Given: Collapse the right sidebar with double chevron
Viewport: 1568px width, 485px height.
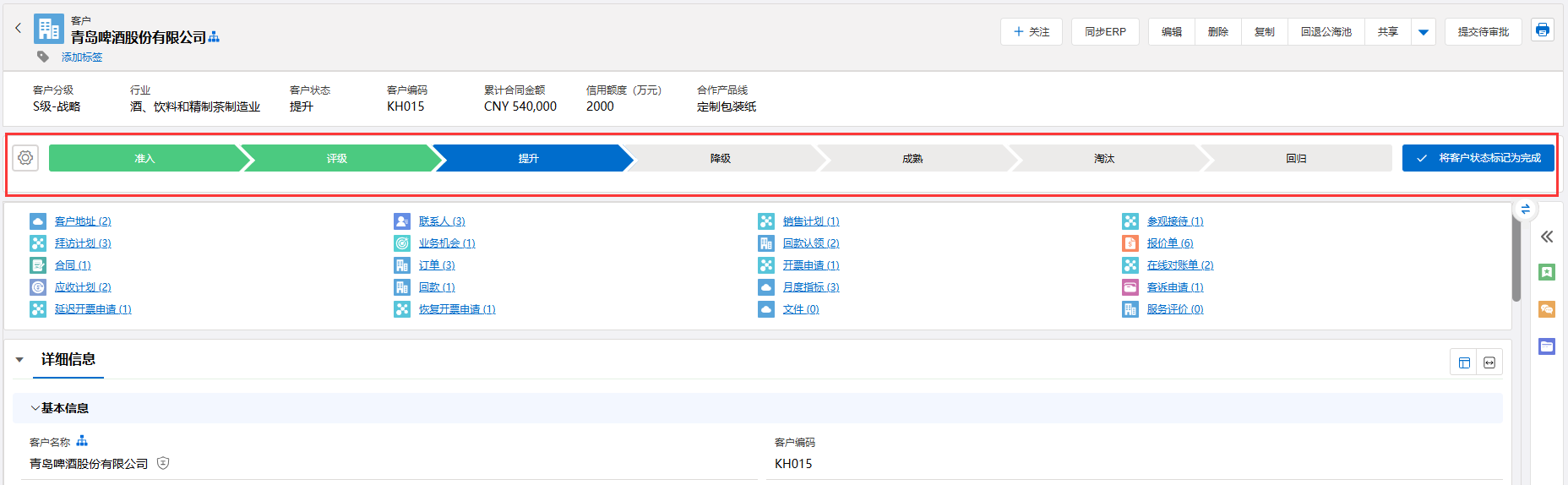Looking at the screenshot, I should 1546,237.
